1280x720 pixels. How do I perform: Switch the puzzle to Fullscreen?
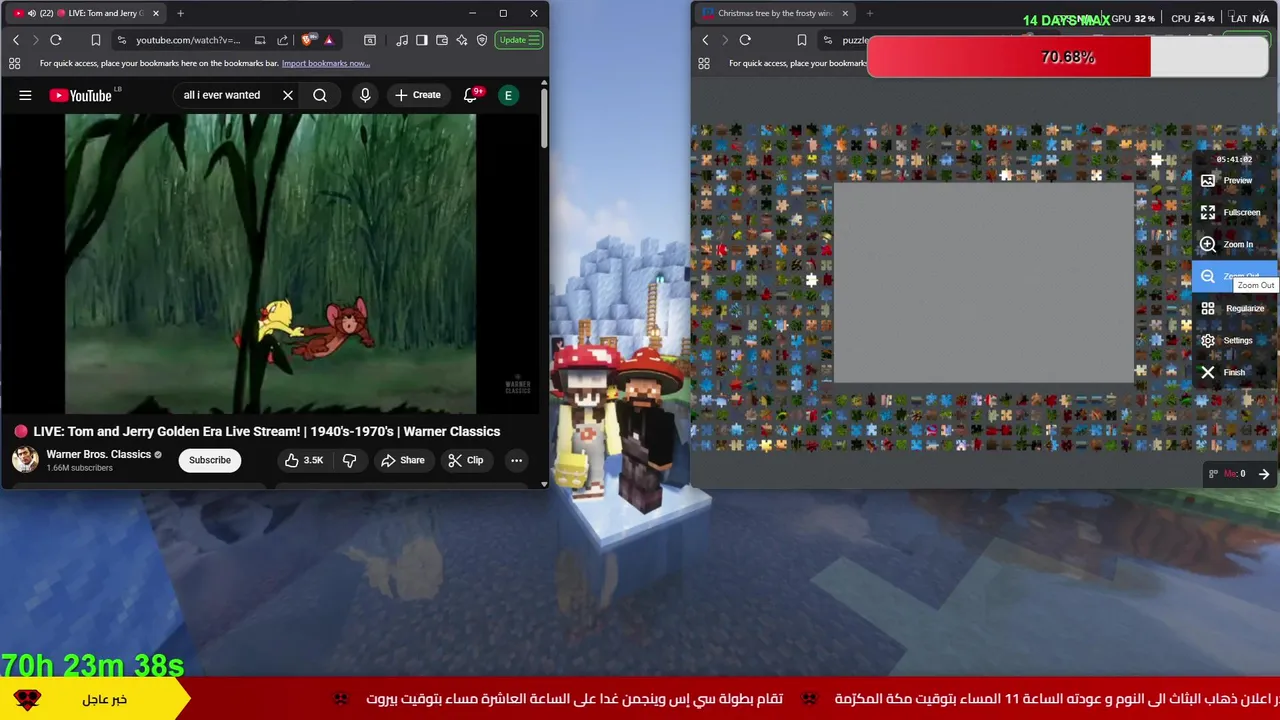click(1235, 212)
